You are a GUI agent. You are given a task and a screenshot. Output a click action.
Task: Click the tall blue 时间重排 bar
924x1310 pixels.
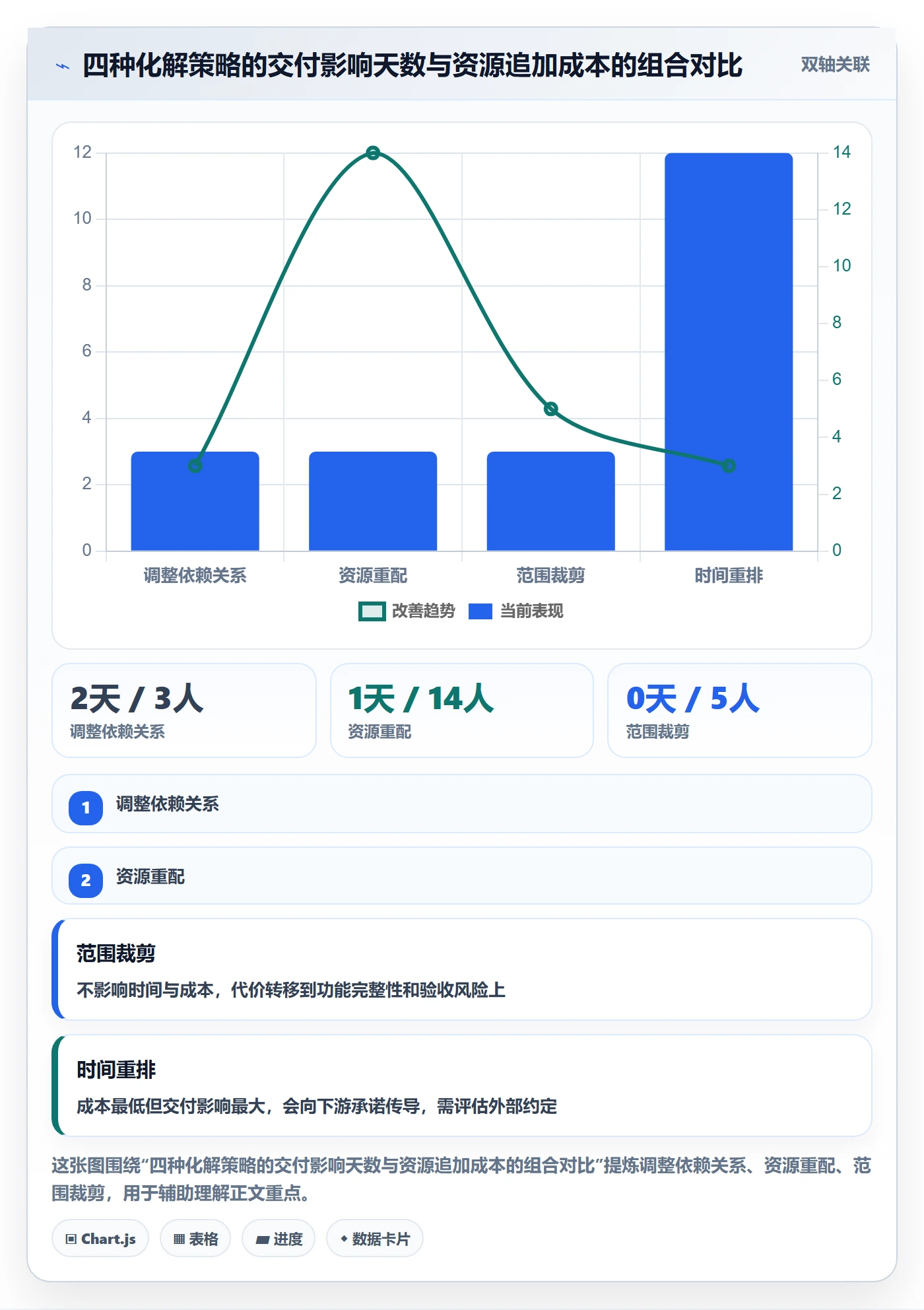point(729,352)
